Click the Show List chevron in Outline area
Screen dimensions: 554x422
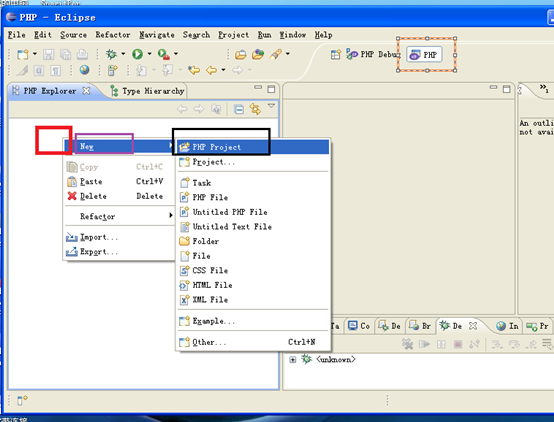[544, 88]
